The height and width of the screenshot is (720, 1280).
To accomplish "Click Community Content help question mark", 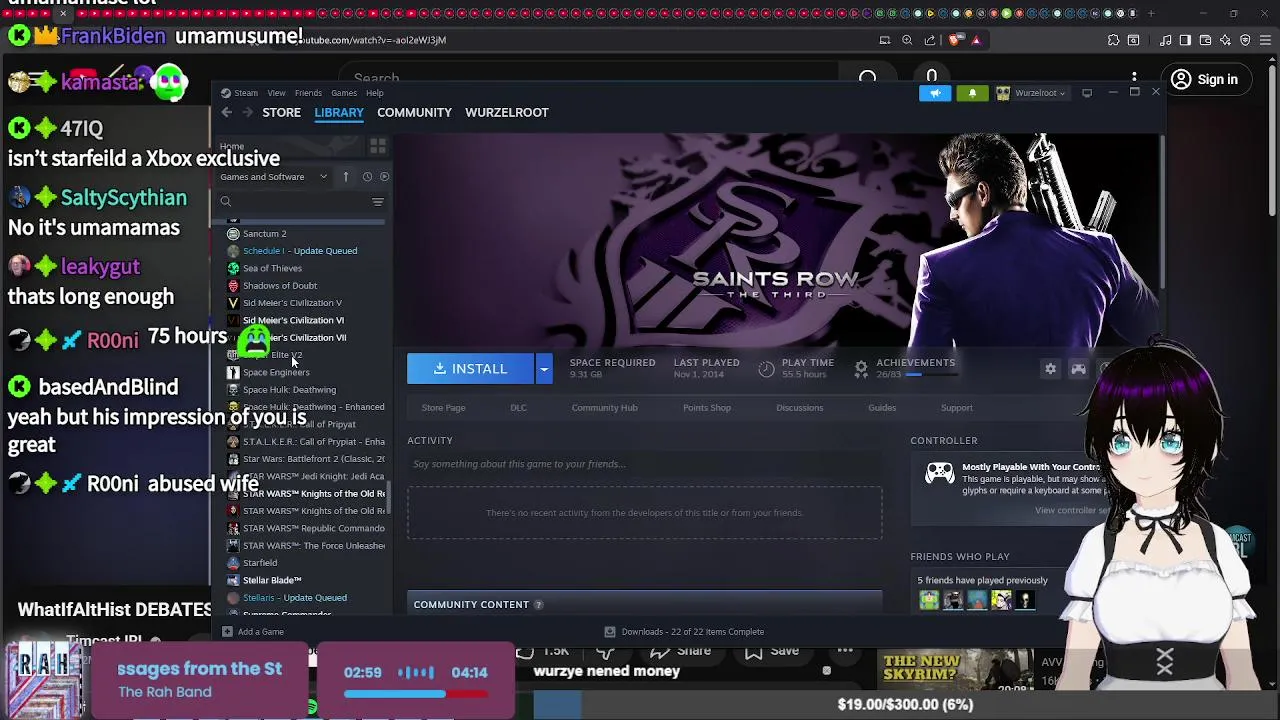I will click(x=538, y=605).
